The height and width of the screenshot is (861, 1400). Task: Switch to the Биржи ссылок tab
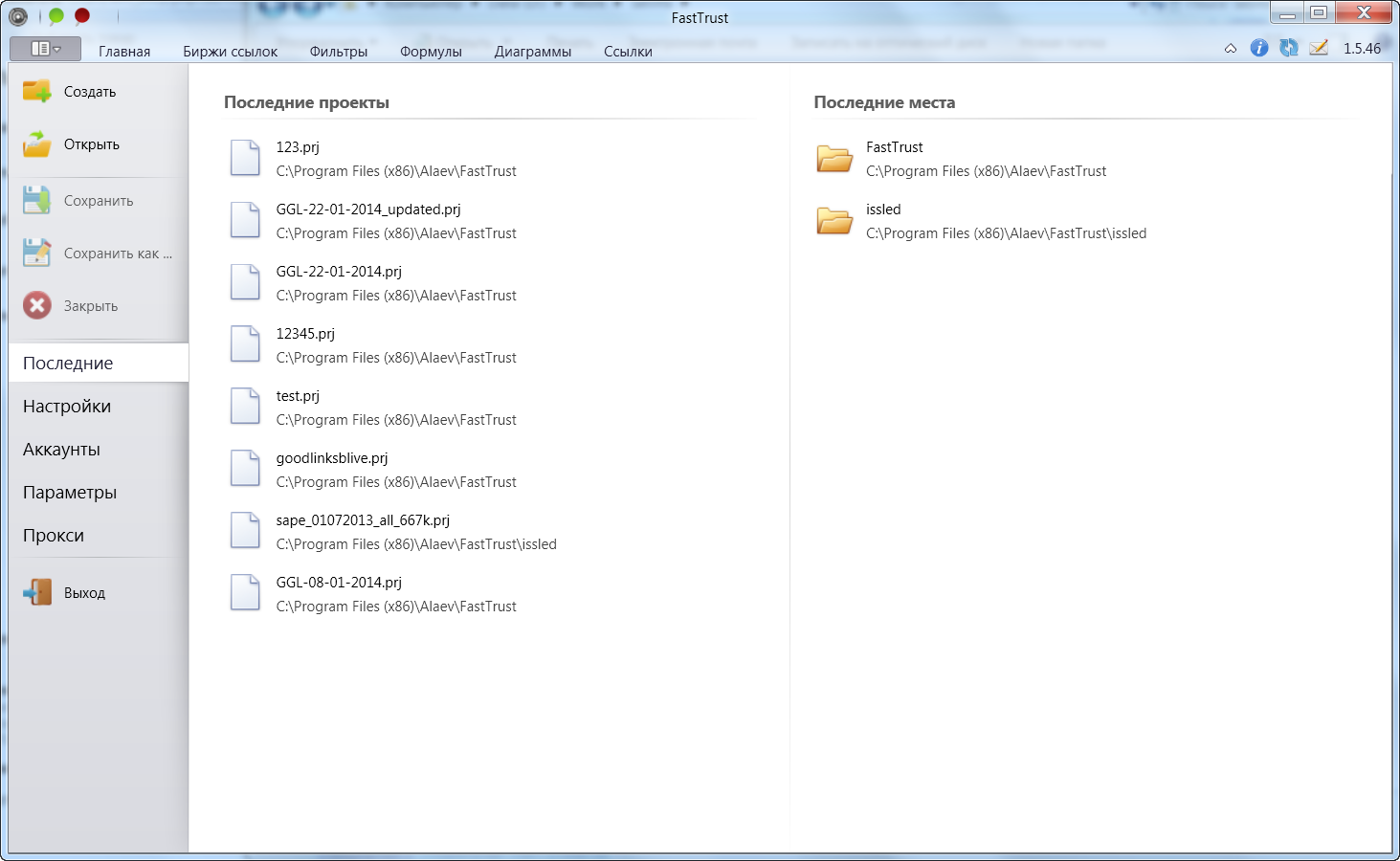[x=230, y=52]
